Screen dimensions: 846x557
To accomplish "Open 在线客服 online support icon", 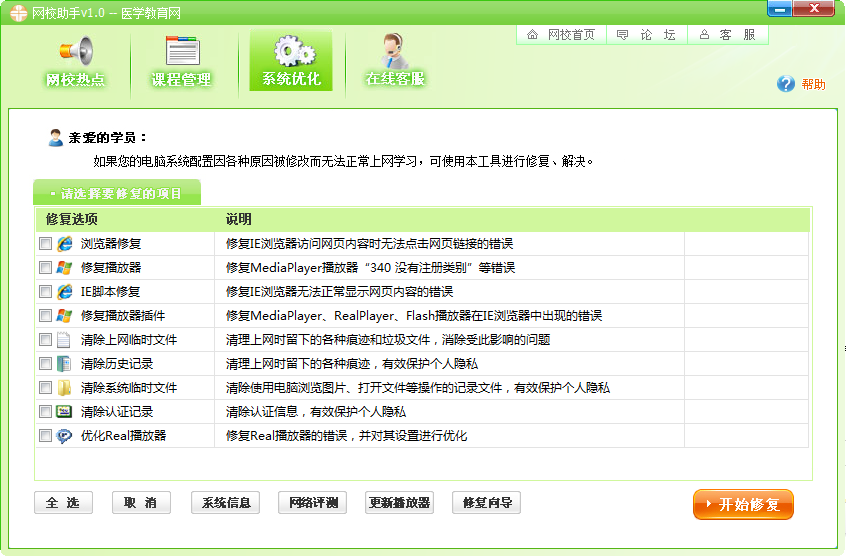I will click(x=395, y=52).
